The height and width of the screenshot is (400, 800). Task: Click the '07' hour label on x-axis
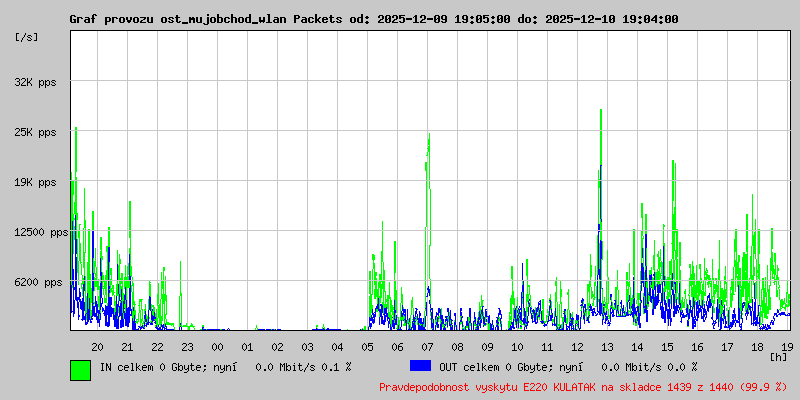tap(427, 347)
